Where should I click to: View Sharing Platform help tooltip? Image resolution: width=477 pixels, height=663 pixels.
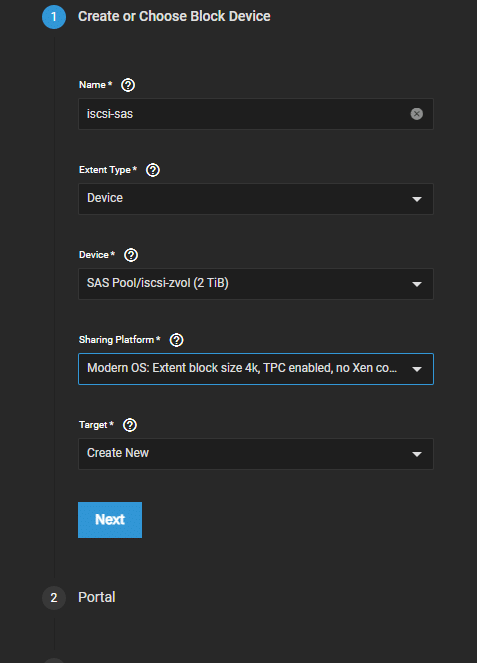click(x=176, y=340)
